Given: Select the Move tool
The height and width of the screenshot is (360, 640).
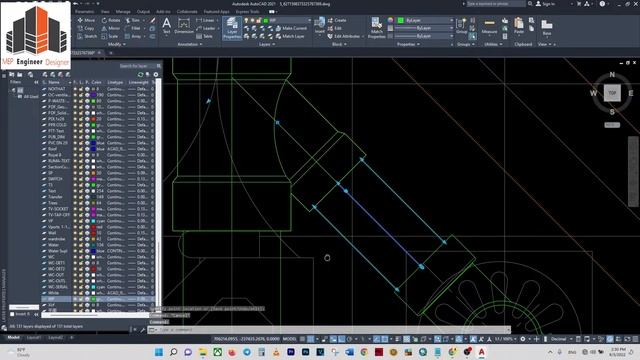Looking at the screenshot, I should click(86, 20).
